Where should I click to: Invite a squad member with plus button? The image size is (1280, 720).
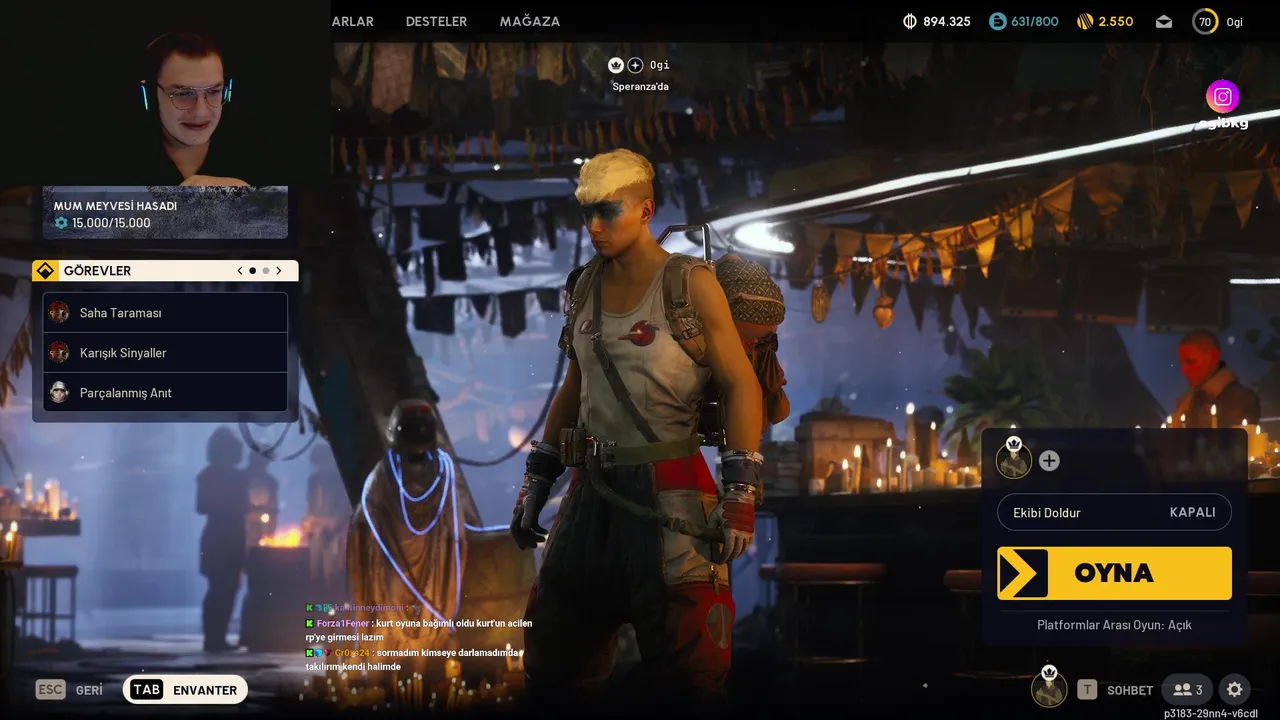[1049, 461]
